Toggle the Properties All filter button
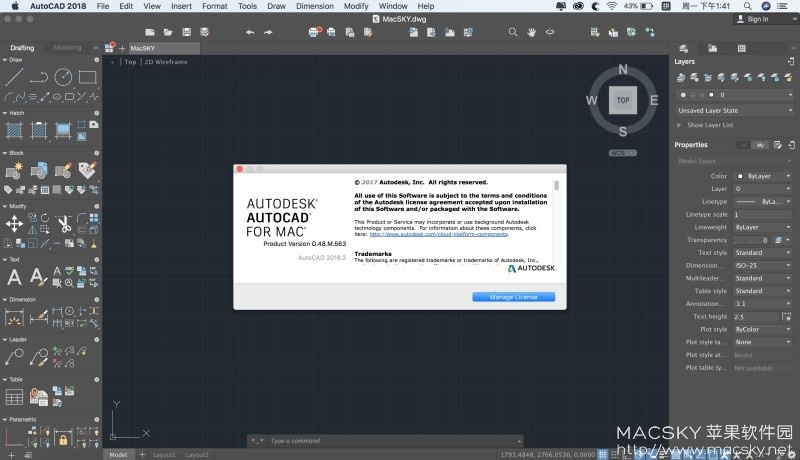 [x=743, y=145]
